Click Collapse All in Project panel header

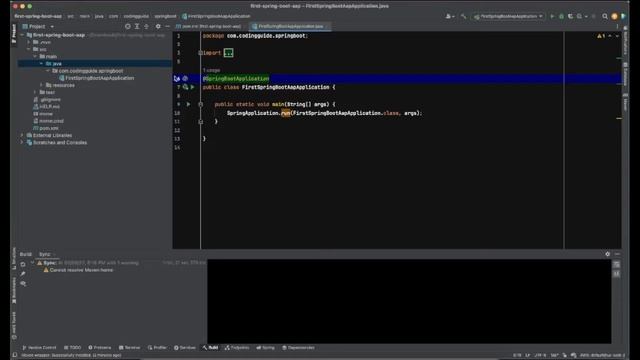(x=147, y=26)
